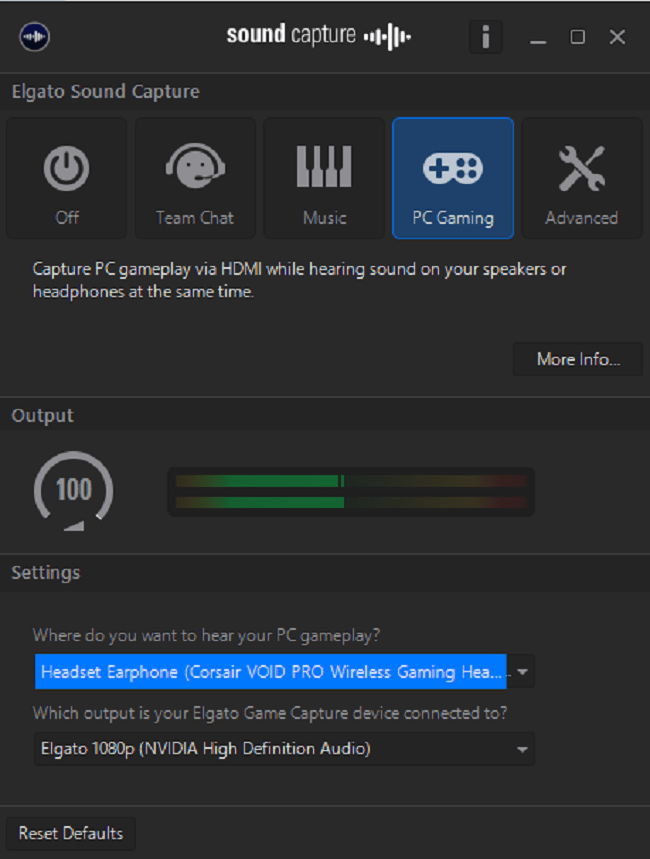Viewport: 650px width, 859px height.
Task: Click the Settings section header
Action: [x=48, y=572]
